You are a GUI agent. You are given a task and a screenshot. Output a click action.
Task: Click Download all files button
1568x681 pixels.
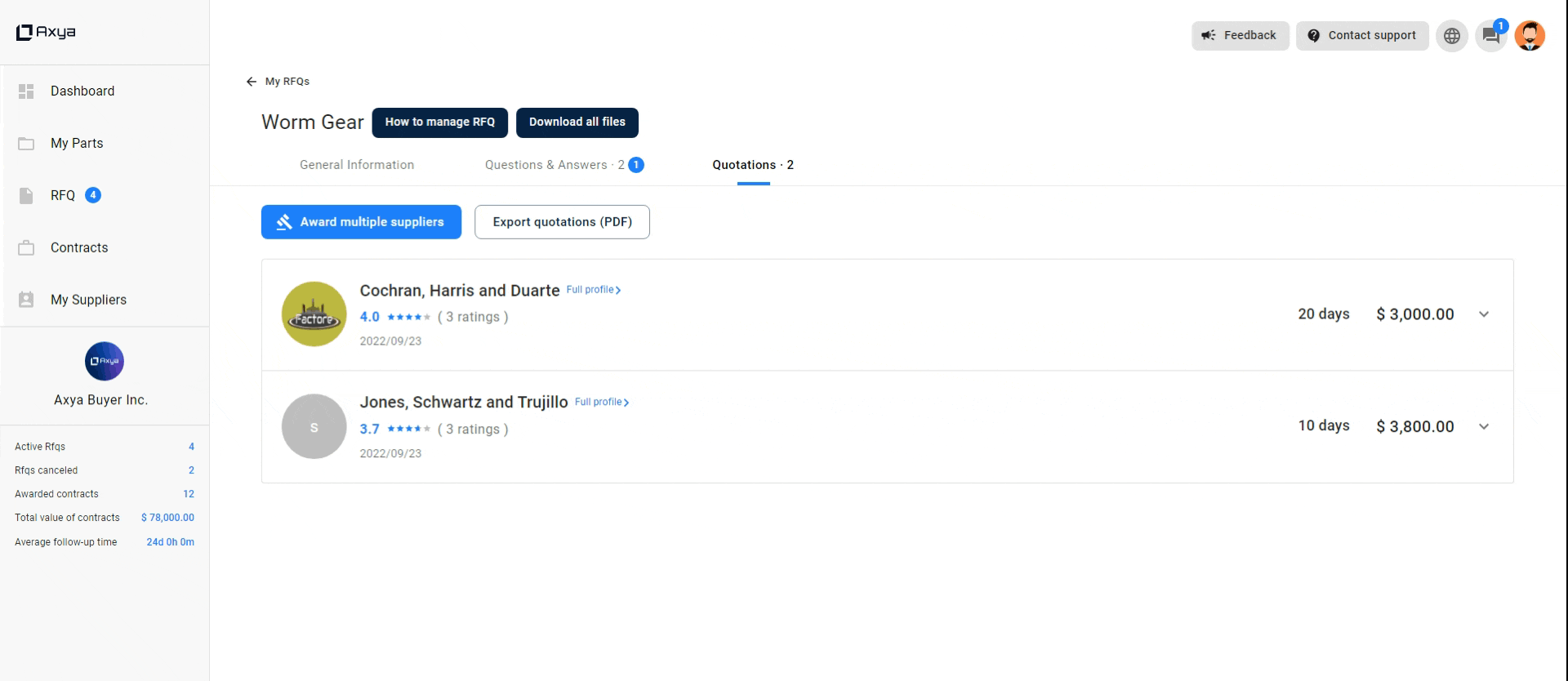(577, 122)
